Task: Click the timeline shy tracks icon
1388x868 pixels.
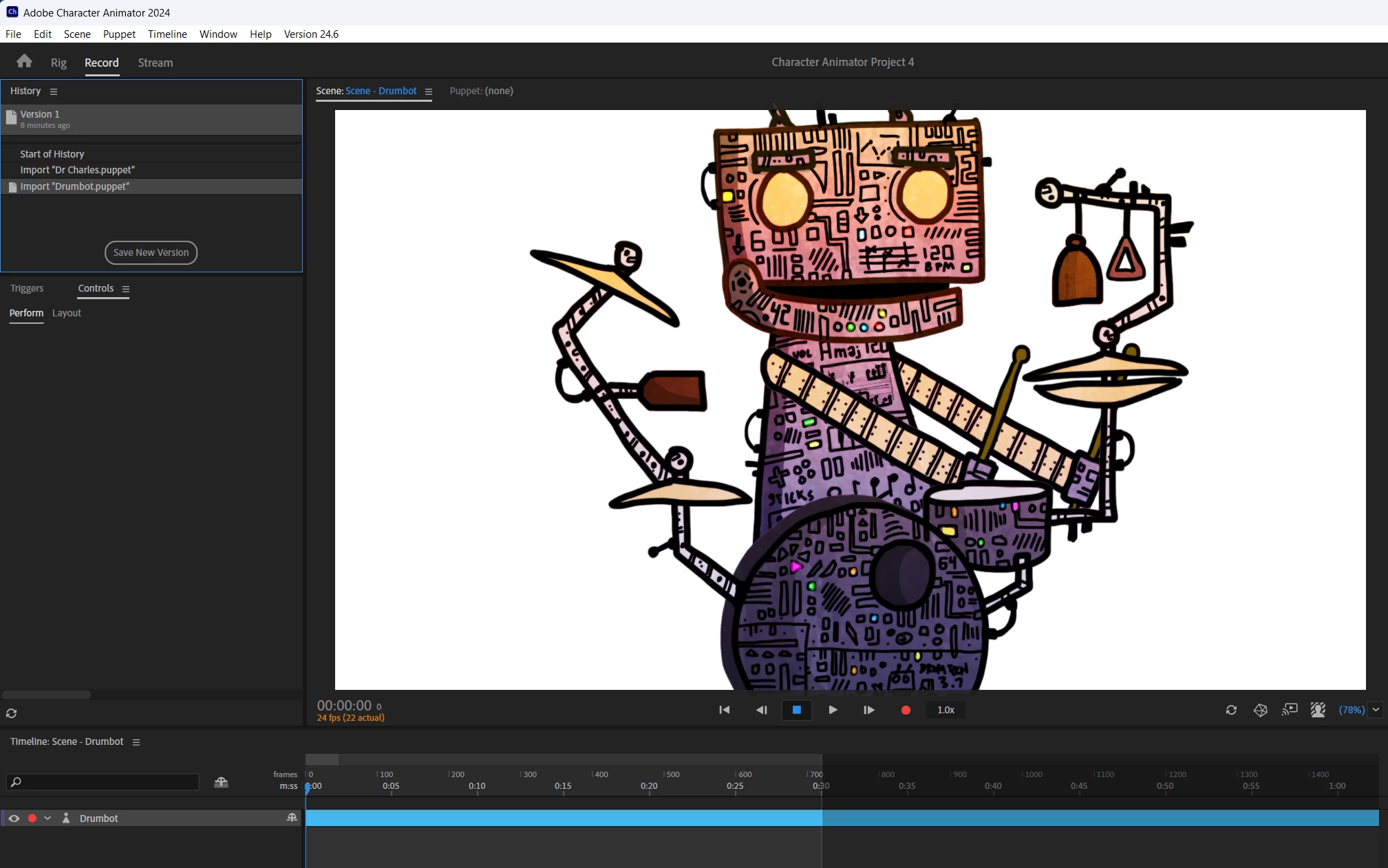Action: [221, 782]
